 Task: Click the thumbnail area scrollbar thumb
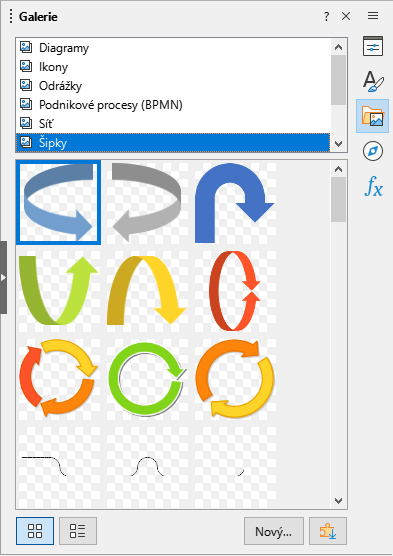tap(338, 199)
